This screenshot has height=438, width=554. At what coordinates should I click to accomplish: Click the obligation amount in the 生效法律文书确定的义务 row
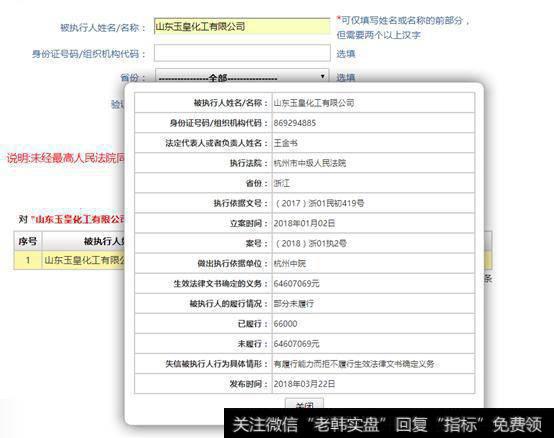point(296,284)
